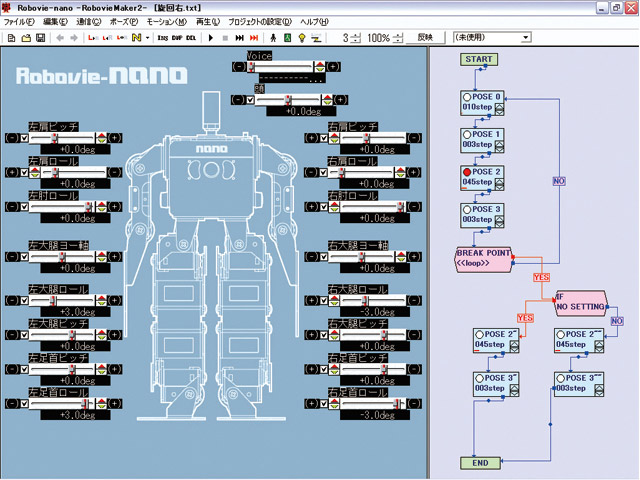Viewport: 640px width, 480px height.
Task: Click the (+) button beside Voice slider
Action: pyautogui.click(x=332, y=66)
